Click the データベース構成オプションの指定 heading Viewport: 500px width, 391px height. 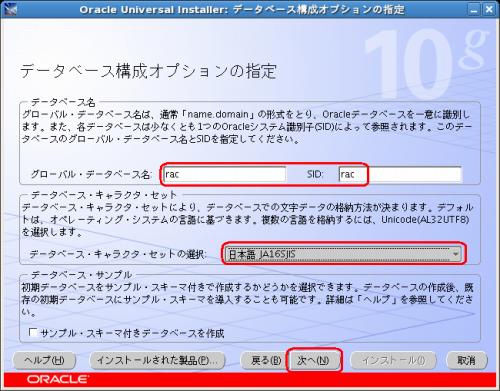(x=148, y=71)
